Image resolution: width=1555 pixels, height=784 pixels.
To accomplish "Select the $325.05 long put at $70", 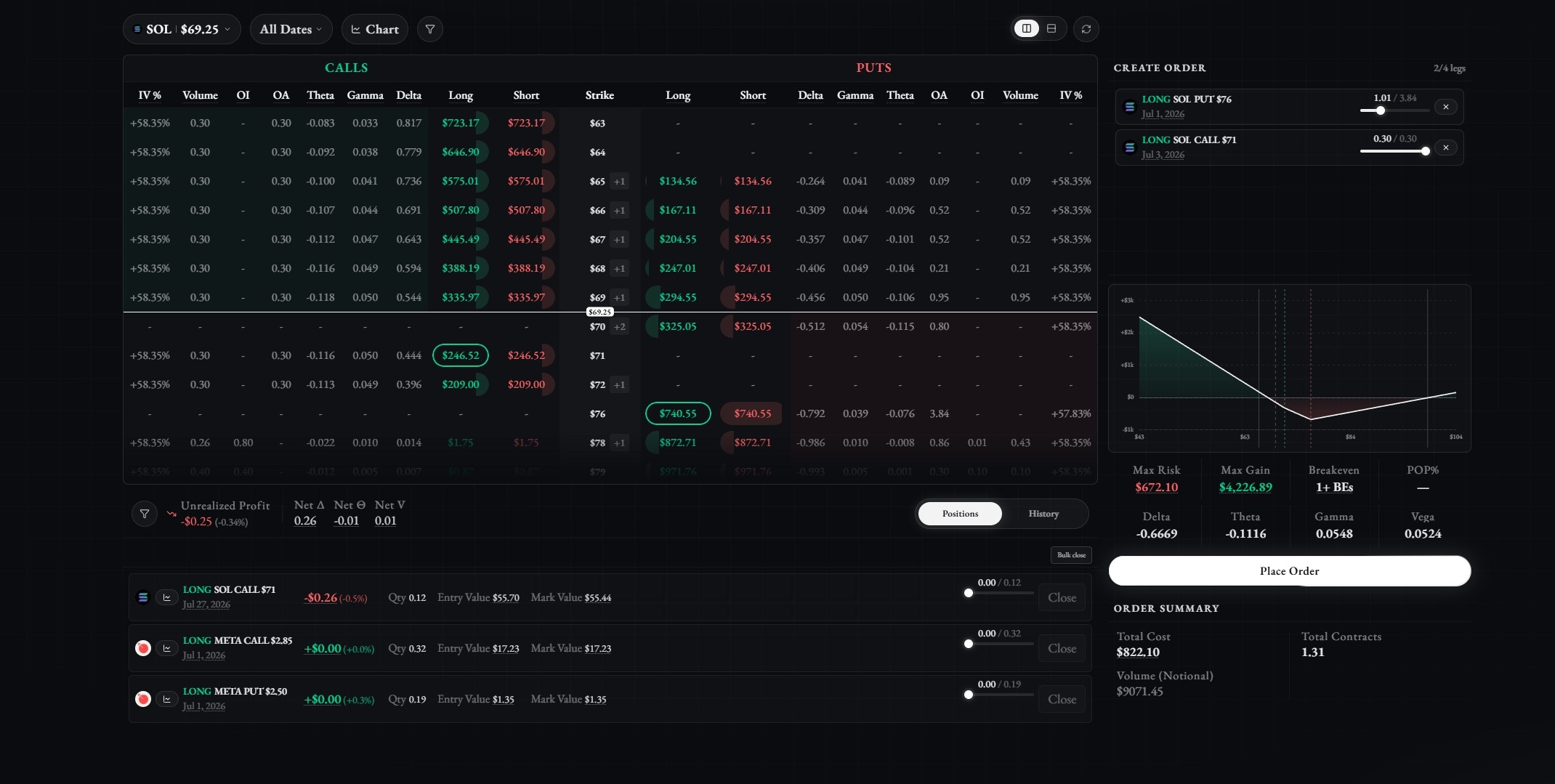I will tap(678, 326).
